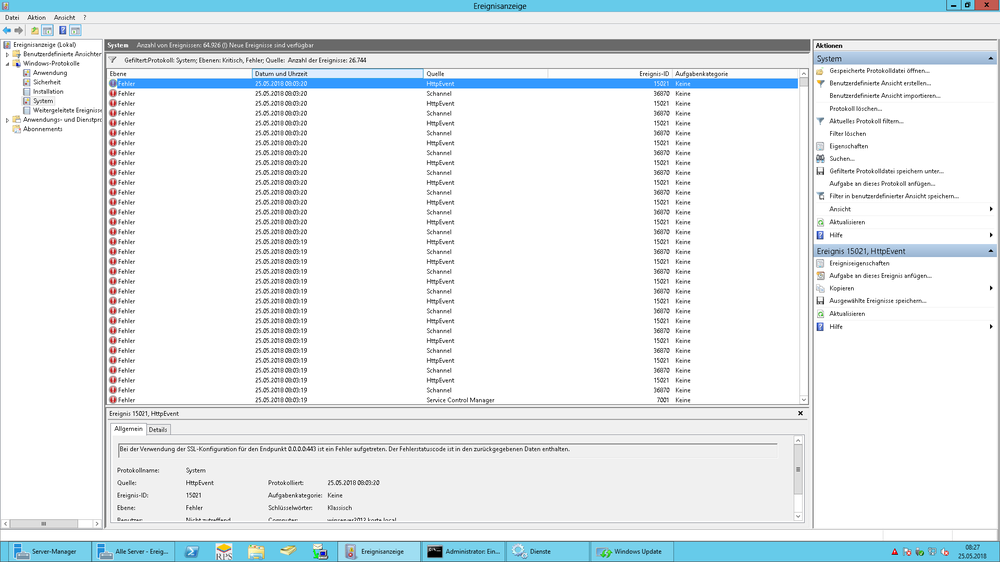Click the back arrow in the toolbar

click(x=7, y=31)
